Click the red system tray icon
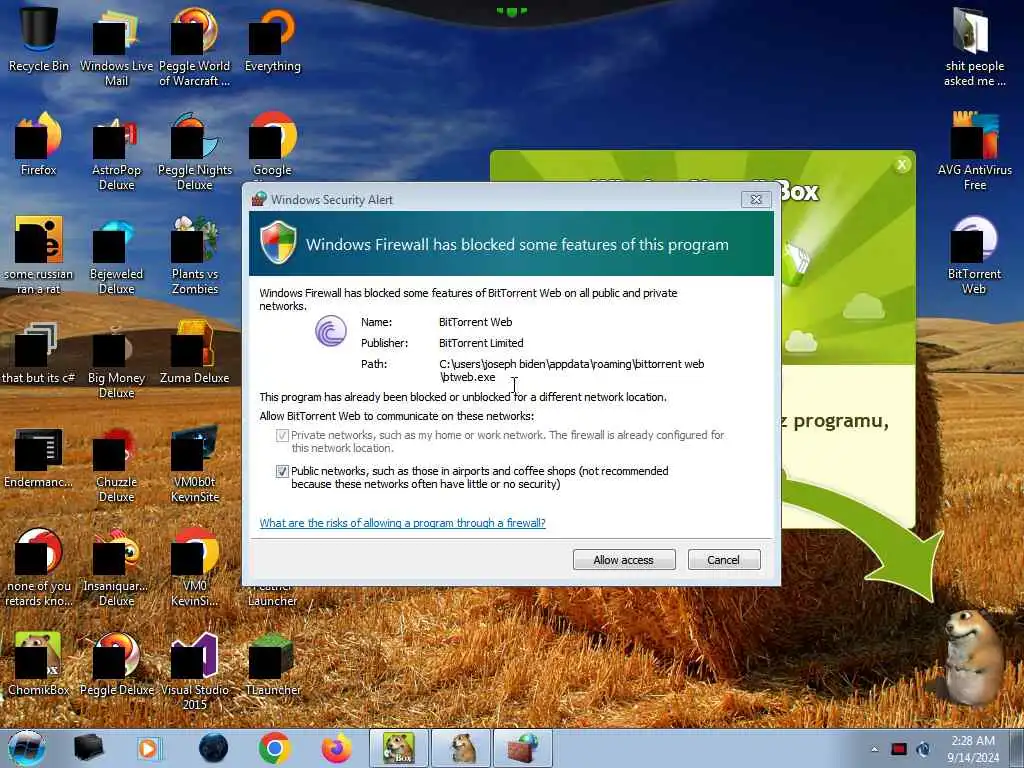Viewport: 1024px width, 768px height. [x=899, y=749]
